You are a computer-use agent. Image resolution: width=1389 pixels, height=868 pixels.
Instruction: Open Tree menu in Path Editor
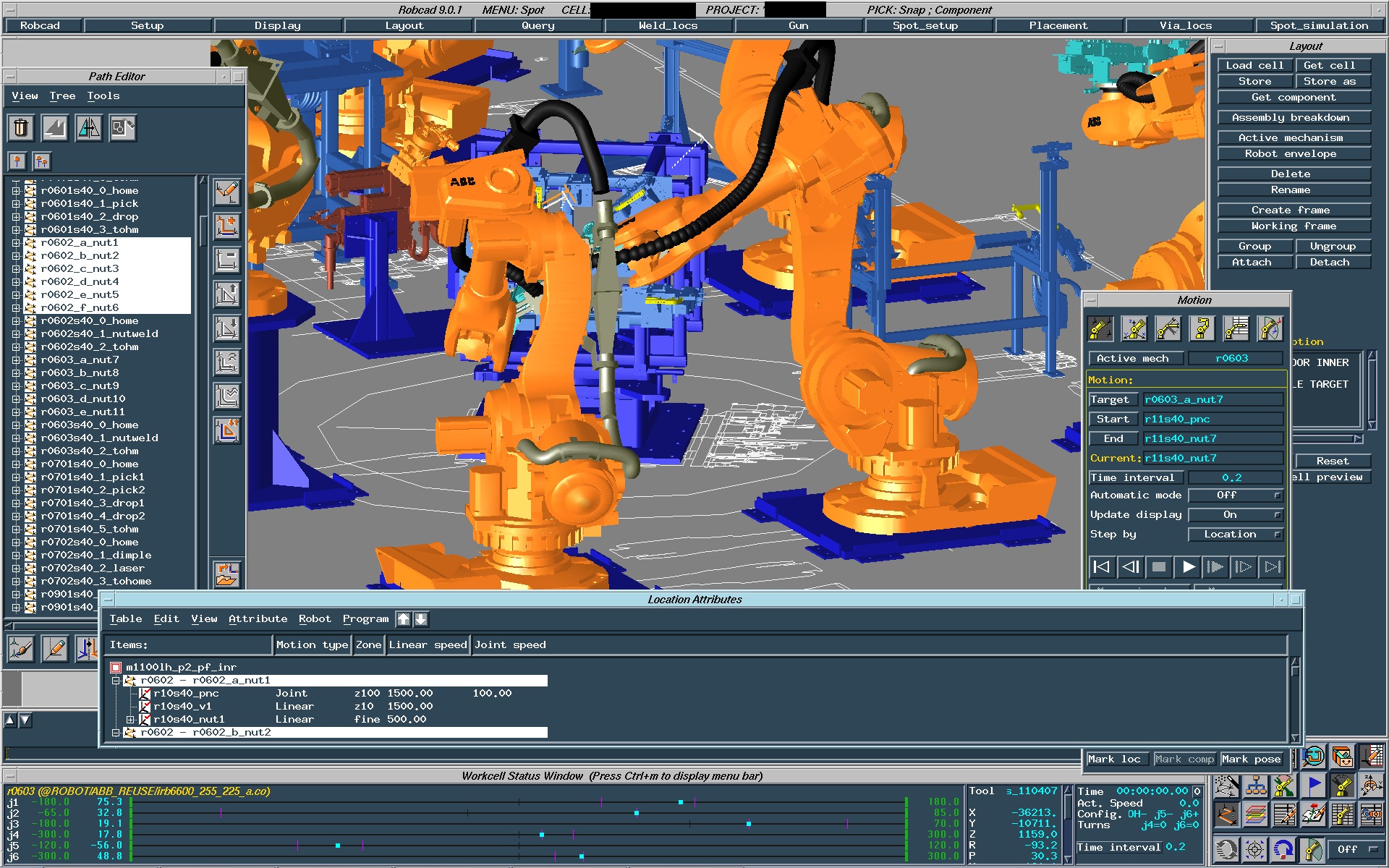(62, 96)
